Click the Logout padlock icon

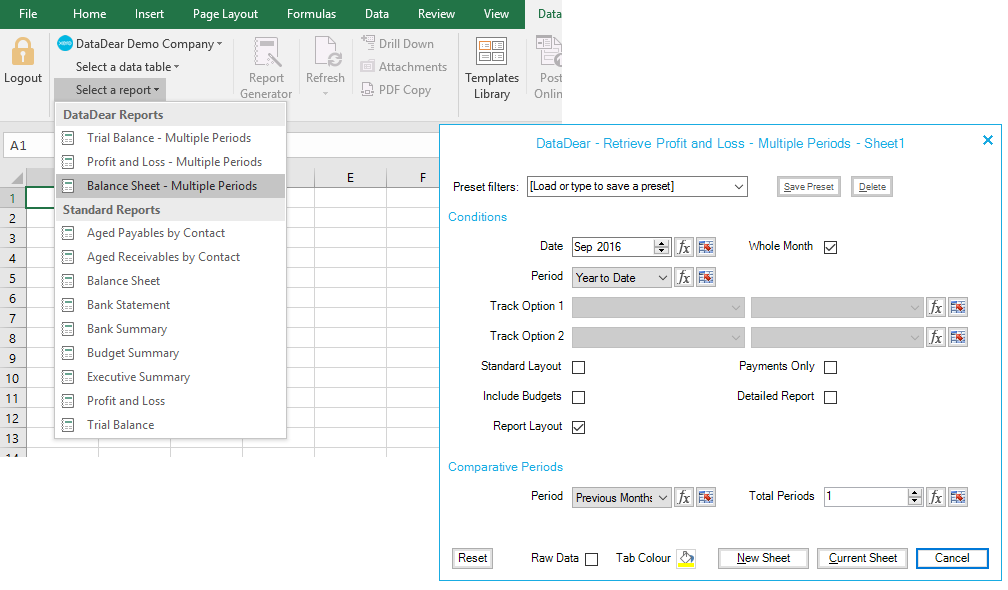pyautogui.click(x=22, y=52)
